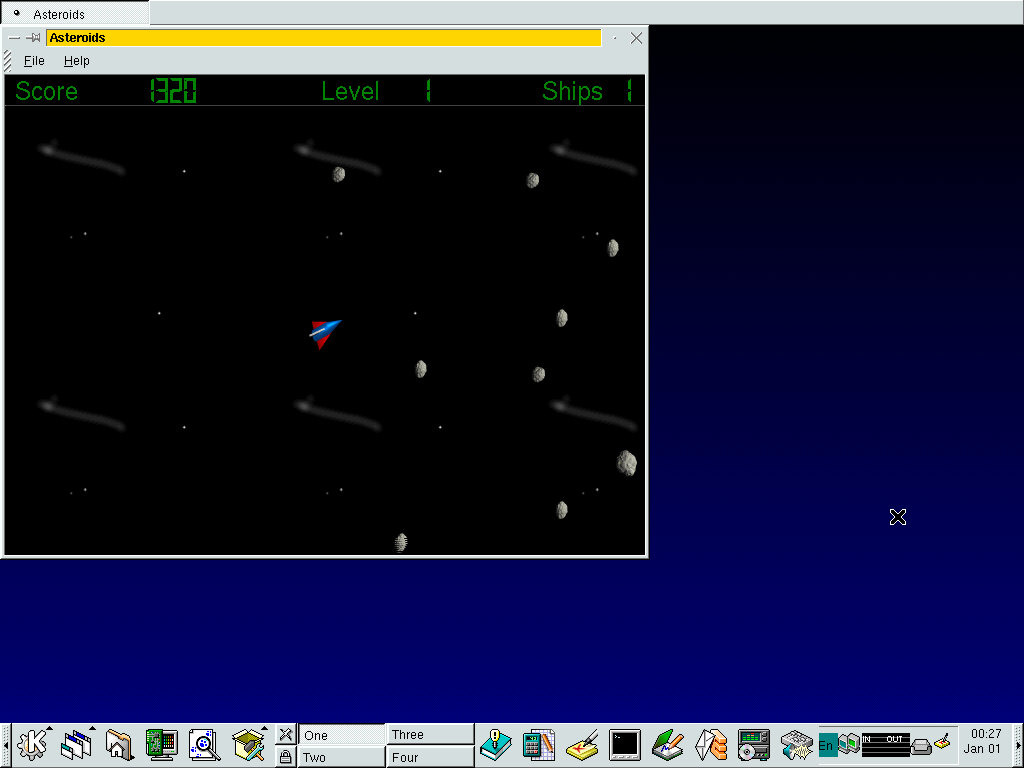Open the Home directory folder icon
Screen dimensions: 1024x768
pyautogui.click(x=118, y=744)
